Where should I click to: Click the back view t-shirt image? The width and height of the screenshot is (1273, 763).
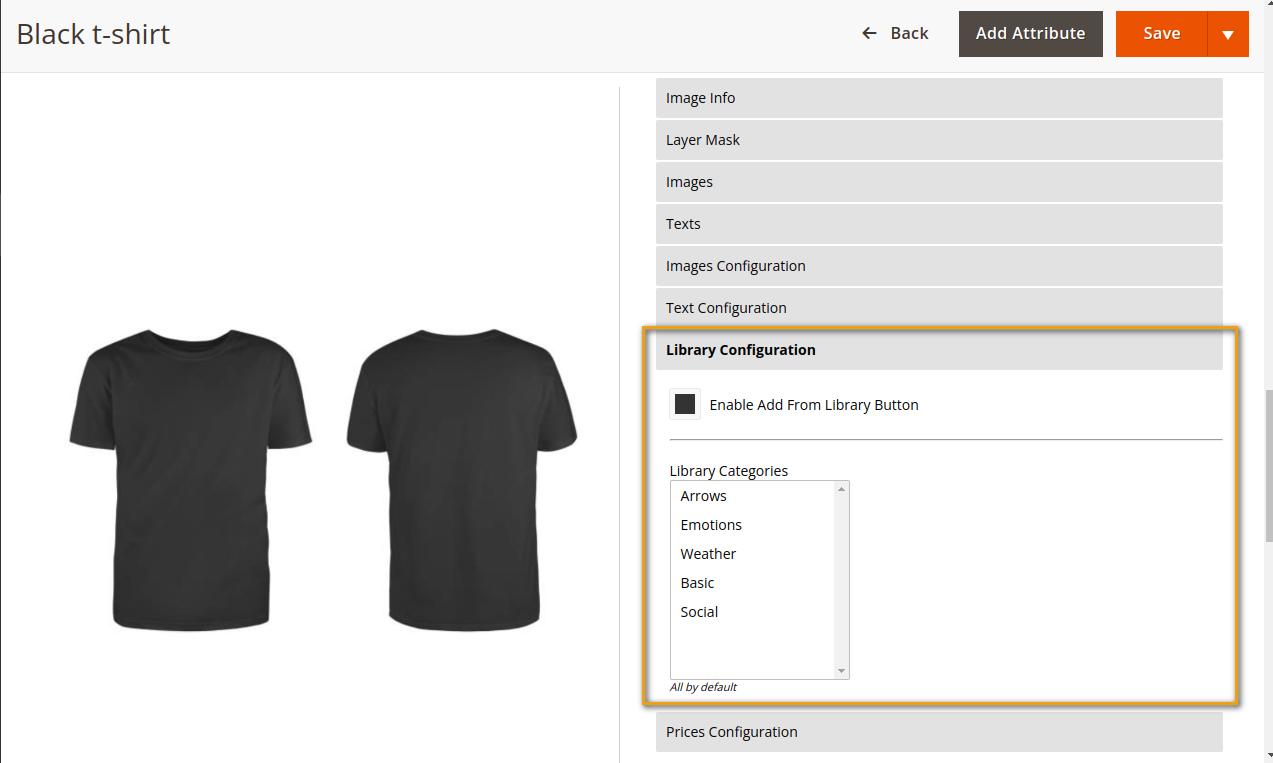tap(462, 480)
